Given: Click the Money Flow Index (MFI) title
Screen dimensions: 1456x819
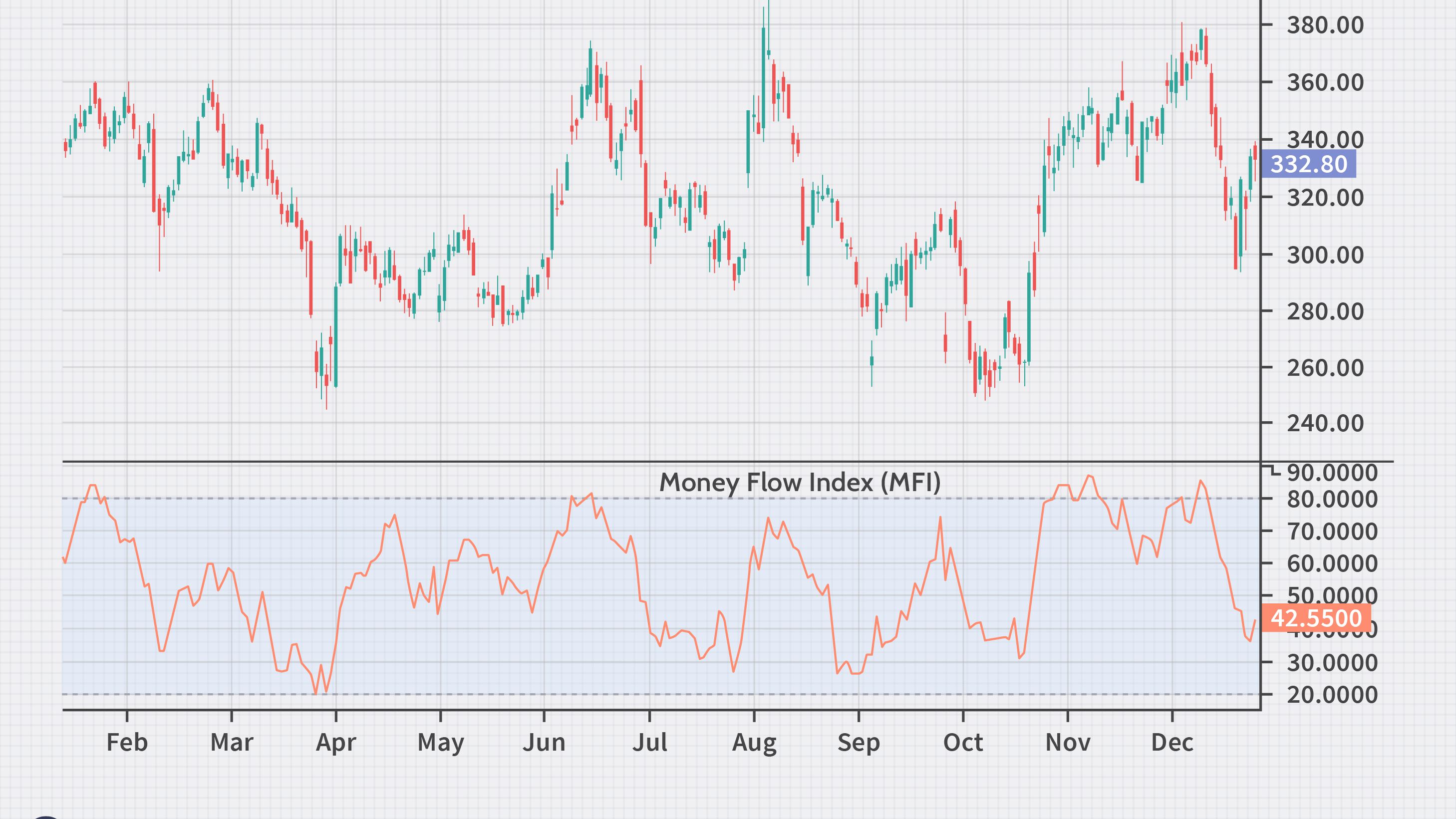Looking at the screenshot, I should [x=800, y=482].
